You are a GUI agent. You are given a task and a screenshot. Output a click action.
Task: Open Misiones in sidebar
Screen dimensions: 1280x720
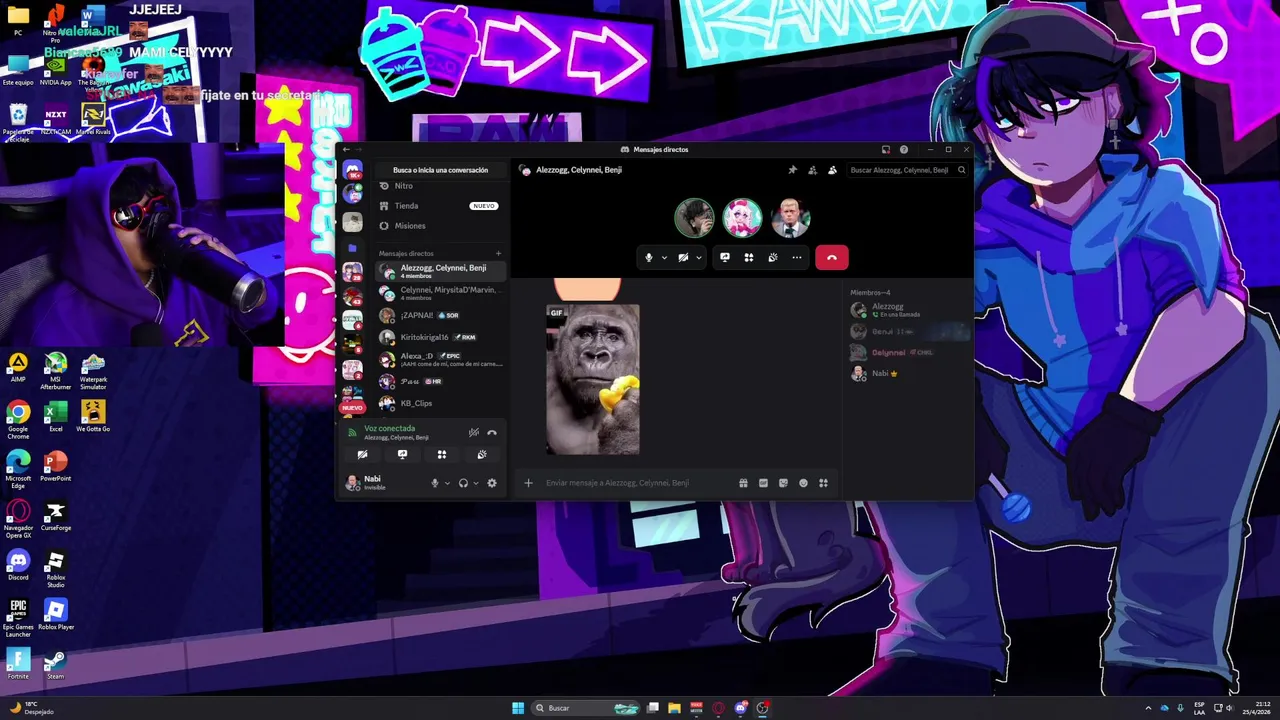(x=440, y=226)
